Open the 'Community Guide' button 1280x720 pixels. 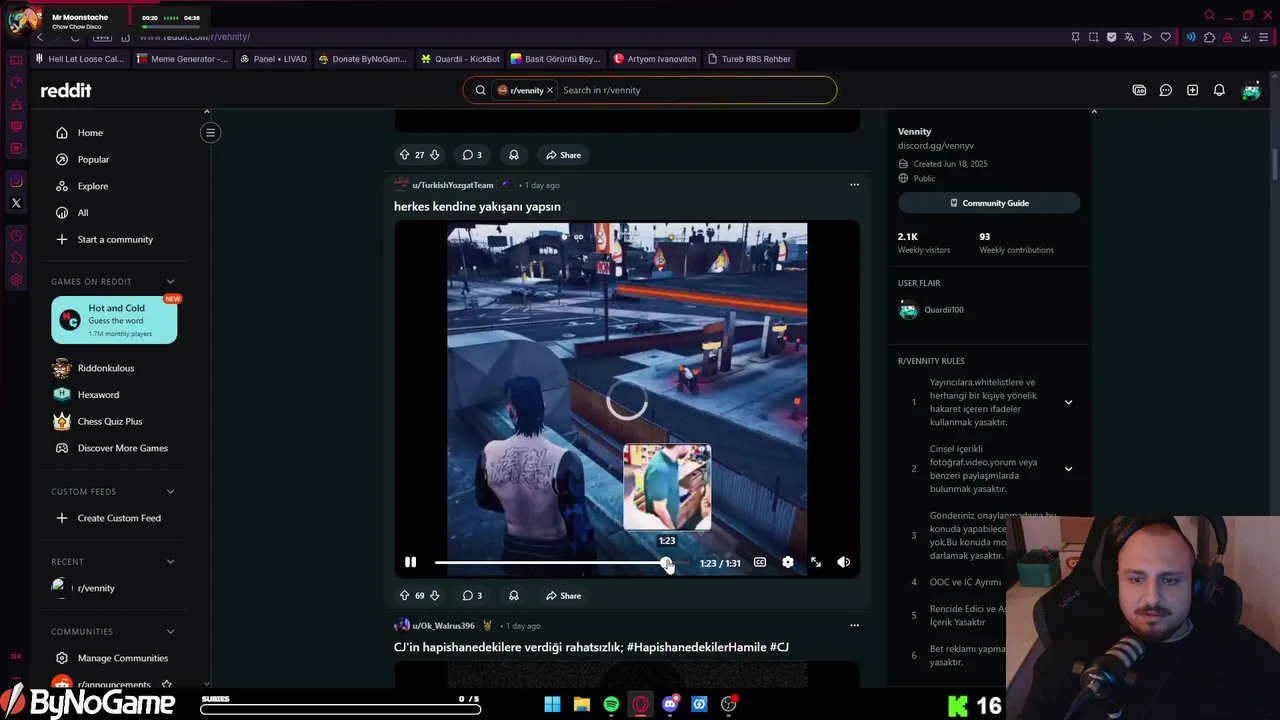point(989,203)
